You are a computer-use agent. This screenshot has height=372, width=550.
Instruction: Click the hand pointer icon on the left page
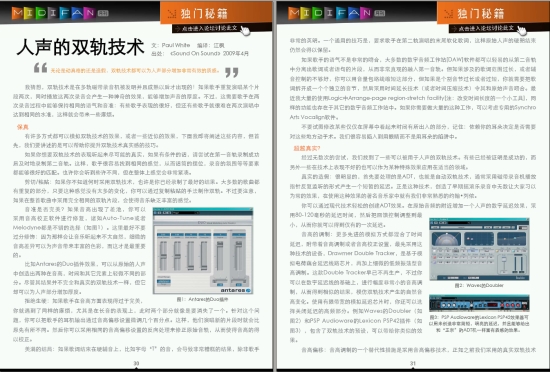click(x=245, y=31)
